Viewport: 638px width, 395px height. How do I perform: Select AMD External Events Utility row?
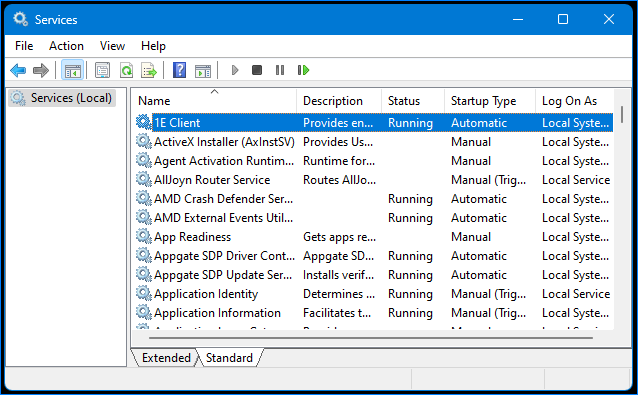(x=374, y=218)
